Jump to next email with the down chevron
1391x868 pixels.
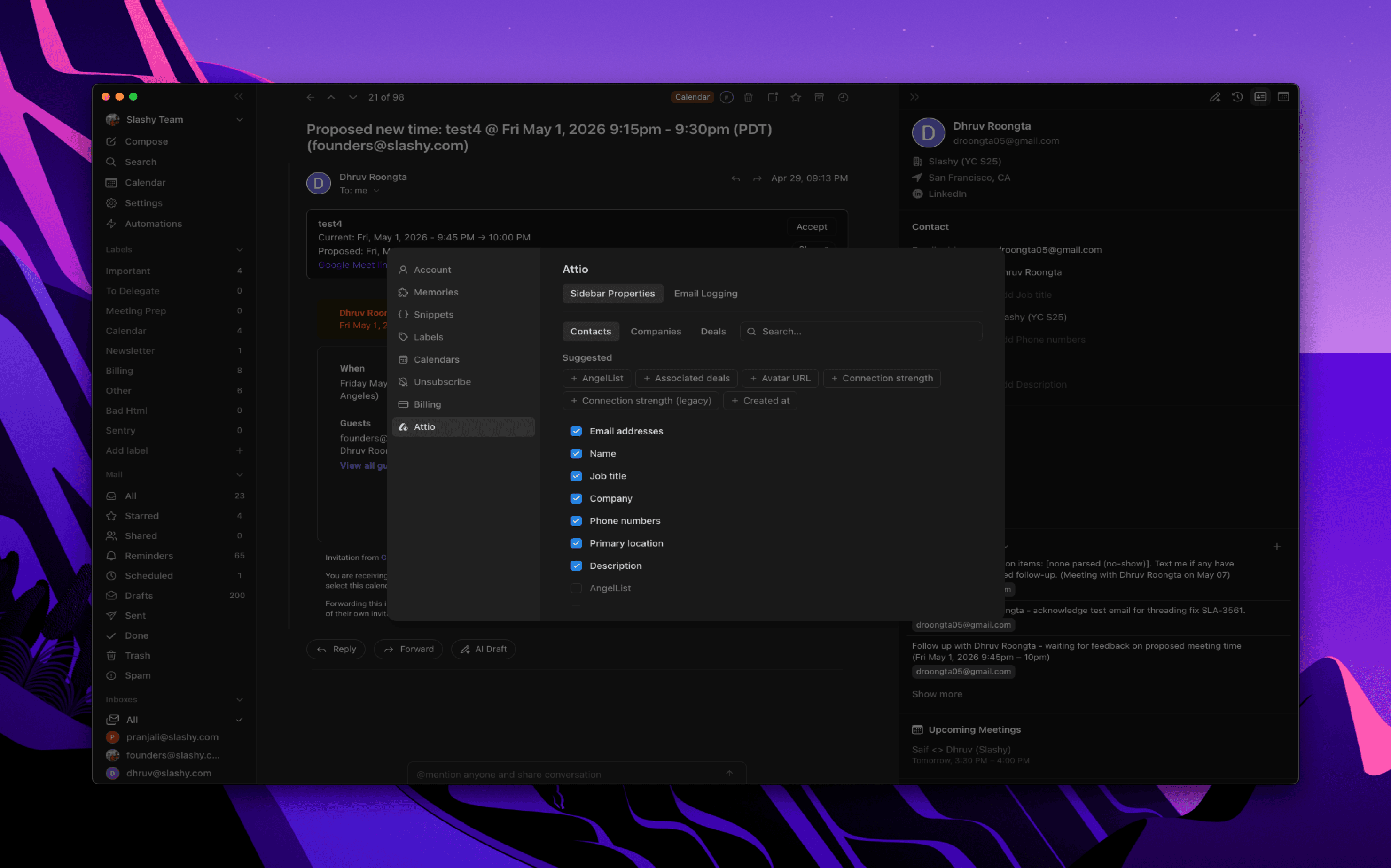(352, 97)
